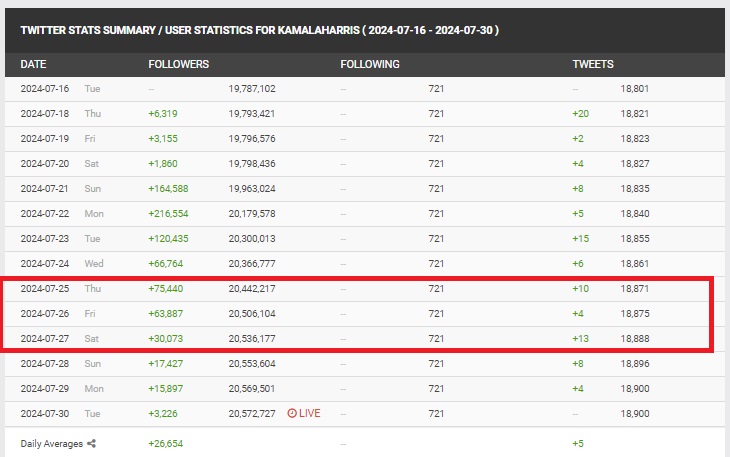Screen dimensions: 730x457
Task: Click follower total 20,442,217
Action: point(252,289)
